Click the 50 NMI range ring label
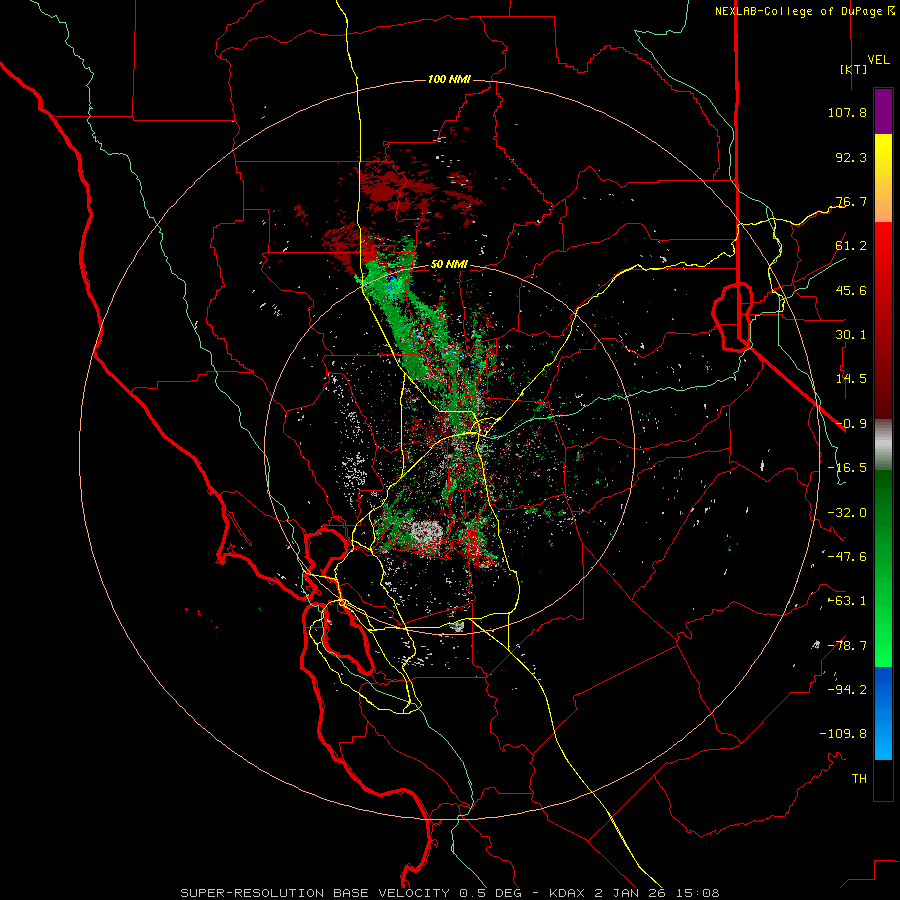The height and width of the screenshot is (900, 900). 449,265
